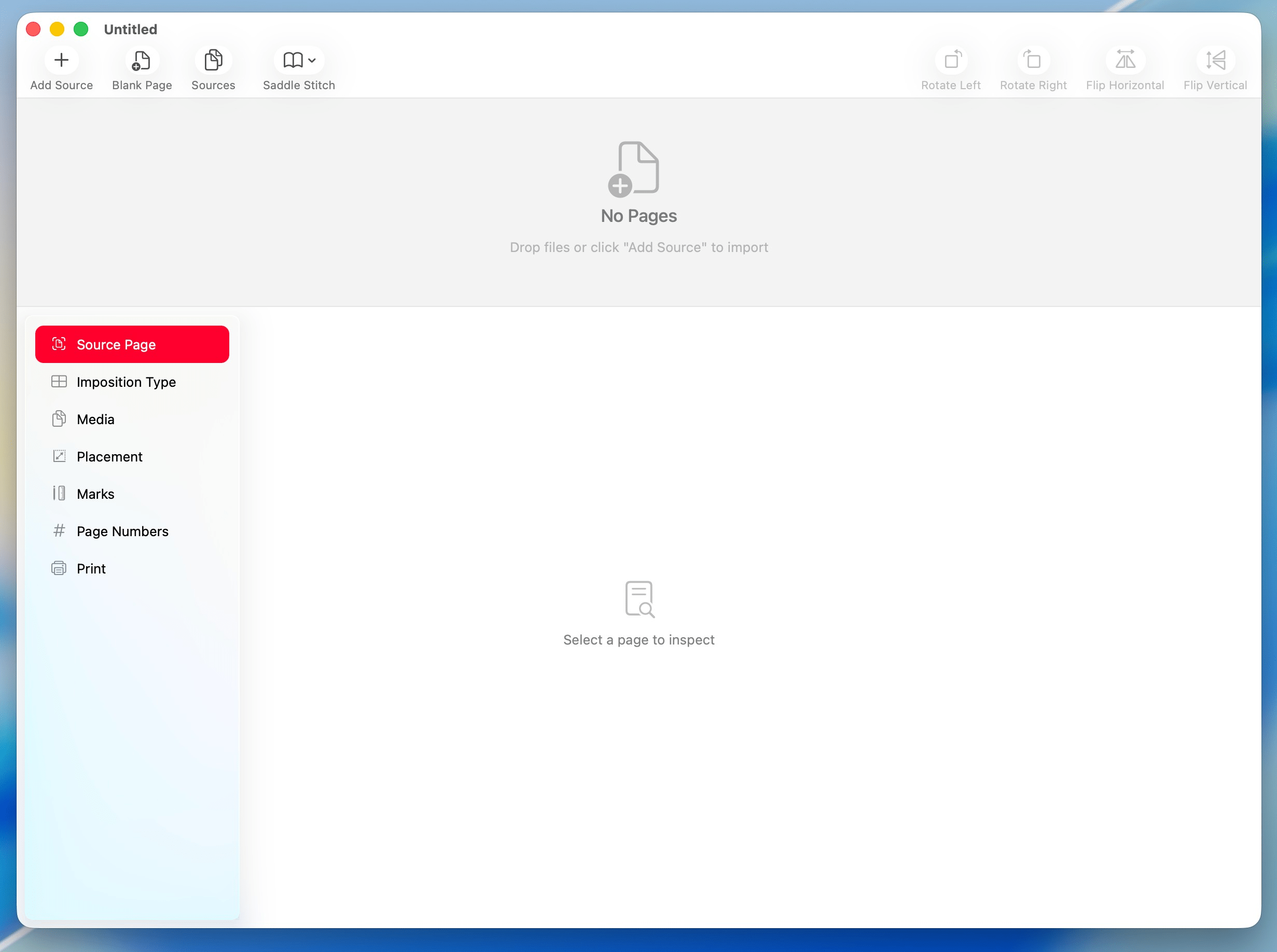
Task: Click the Add Source plus icon
Action: click(x=61, y=59)
